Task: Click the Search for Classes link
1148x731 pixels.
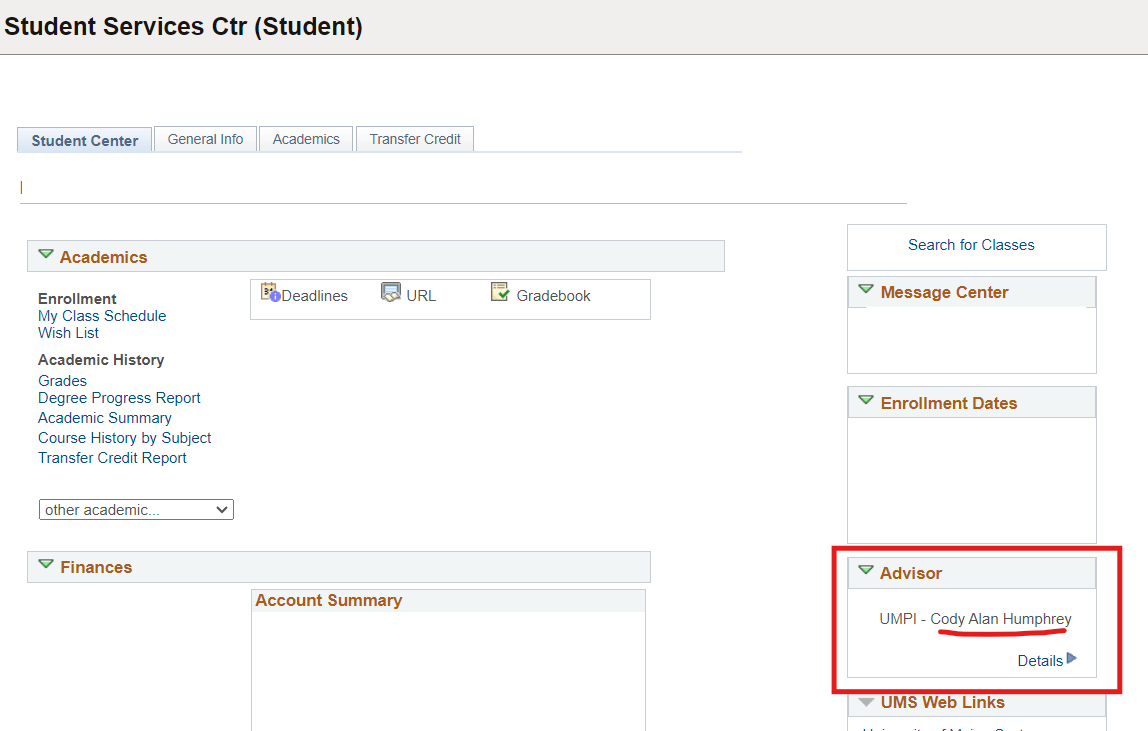Action: 971,245
